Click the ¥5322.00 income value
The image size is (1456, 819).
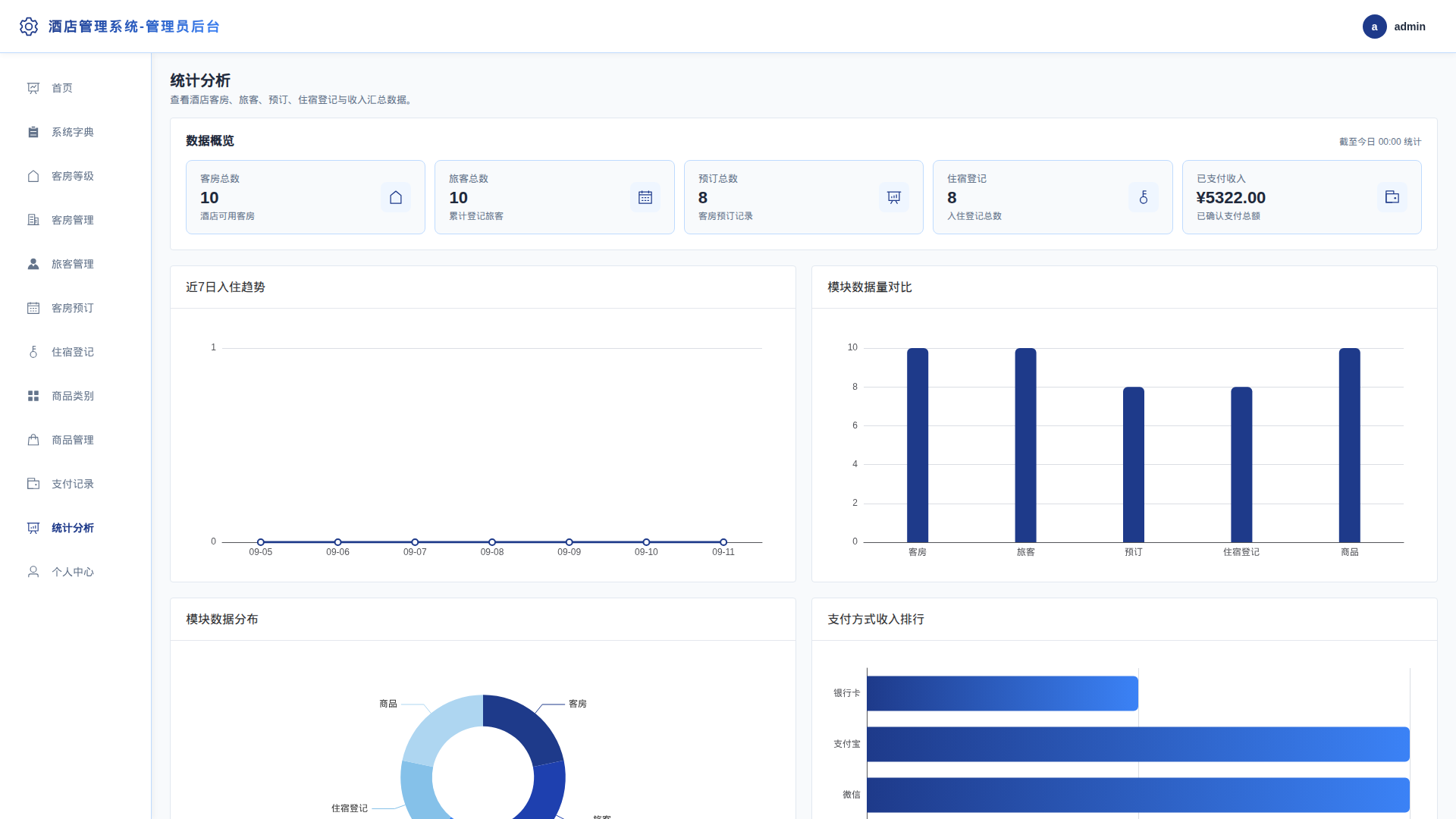(x=1231, y=197)
